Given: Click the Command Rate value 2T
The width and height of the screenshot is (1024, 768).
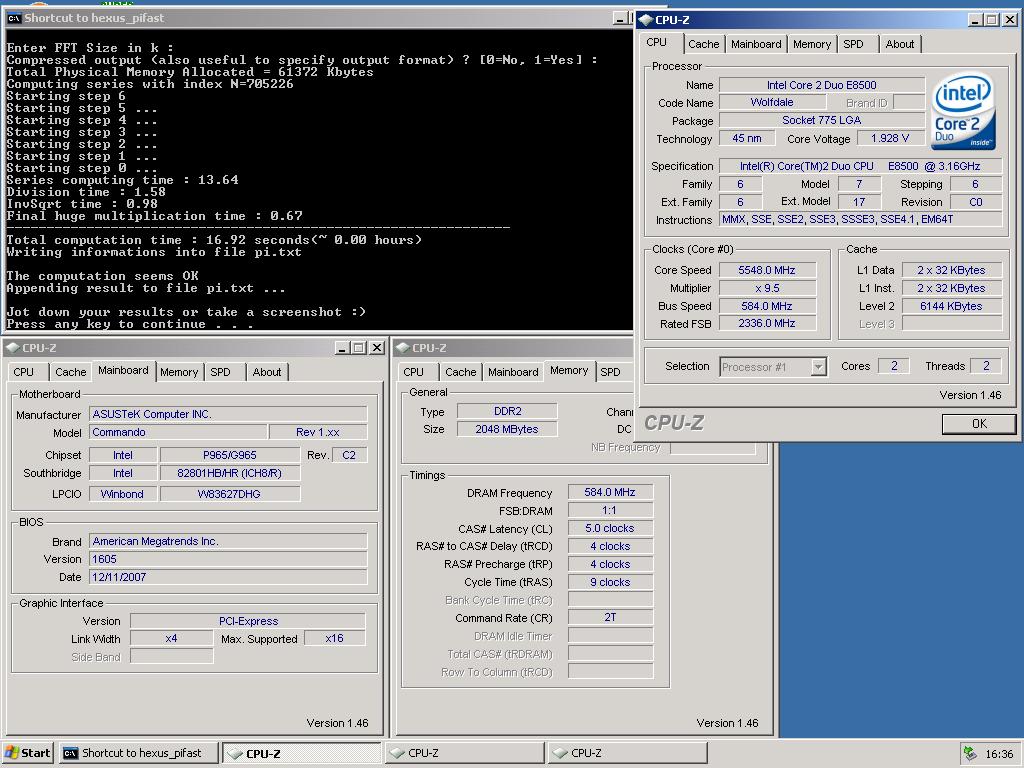Looking at the screenshot, I should pos(611,617).
